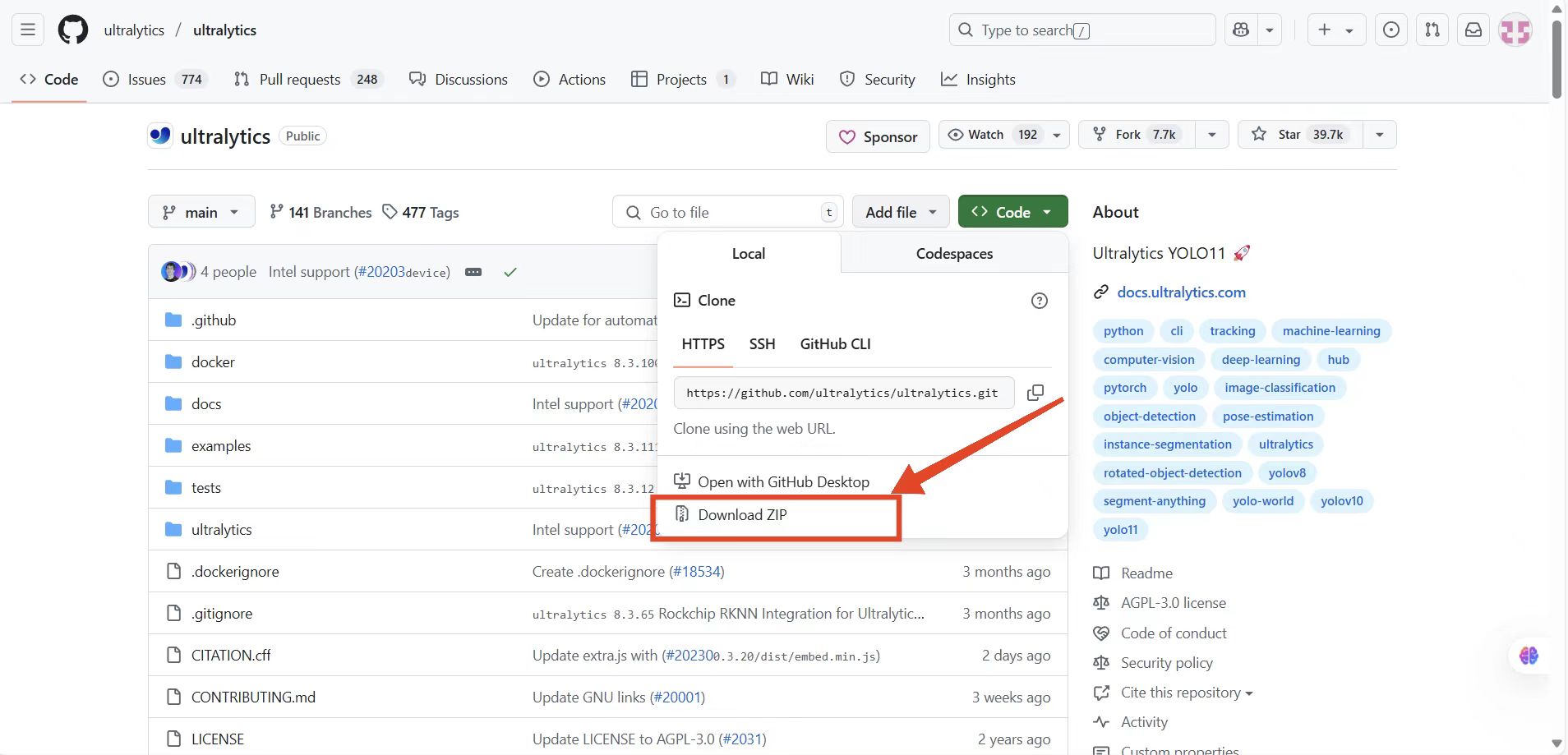Open AGPL-3.0 license link
1568x755 pixels.
[1173, 603]
